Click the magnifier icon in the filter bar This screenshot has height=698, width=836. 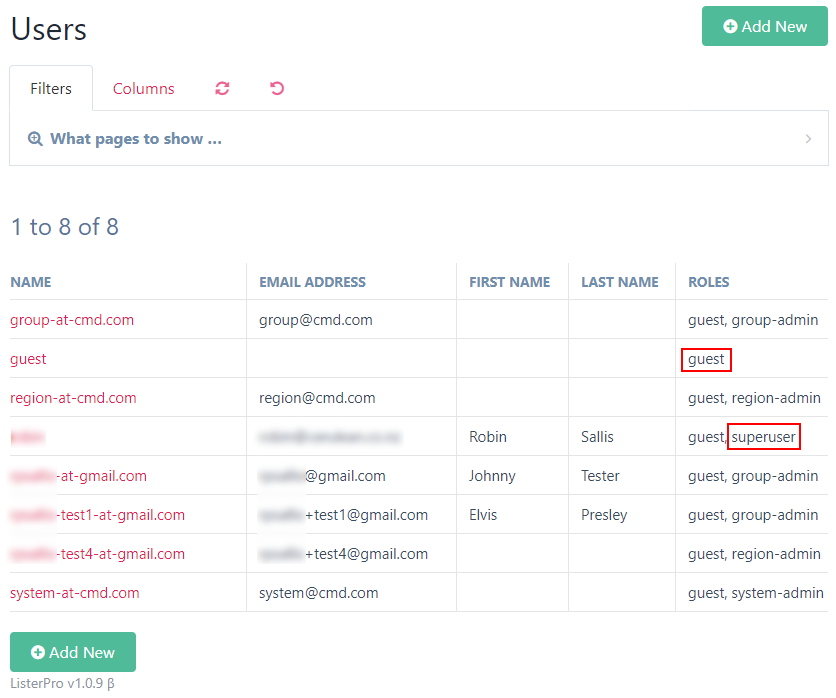pos(35,138)
